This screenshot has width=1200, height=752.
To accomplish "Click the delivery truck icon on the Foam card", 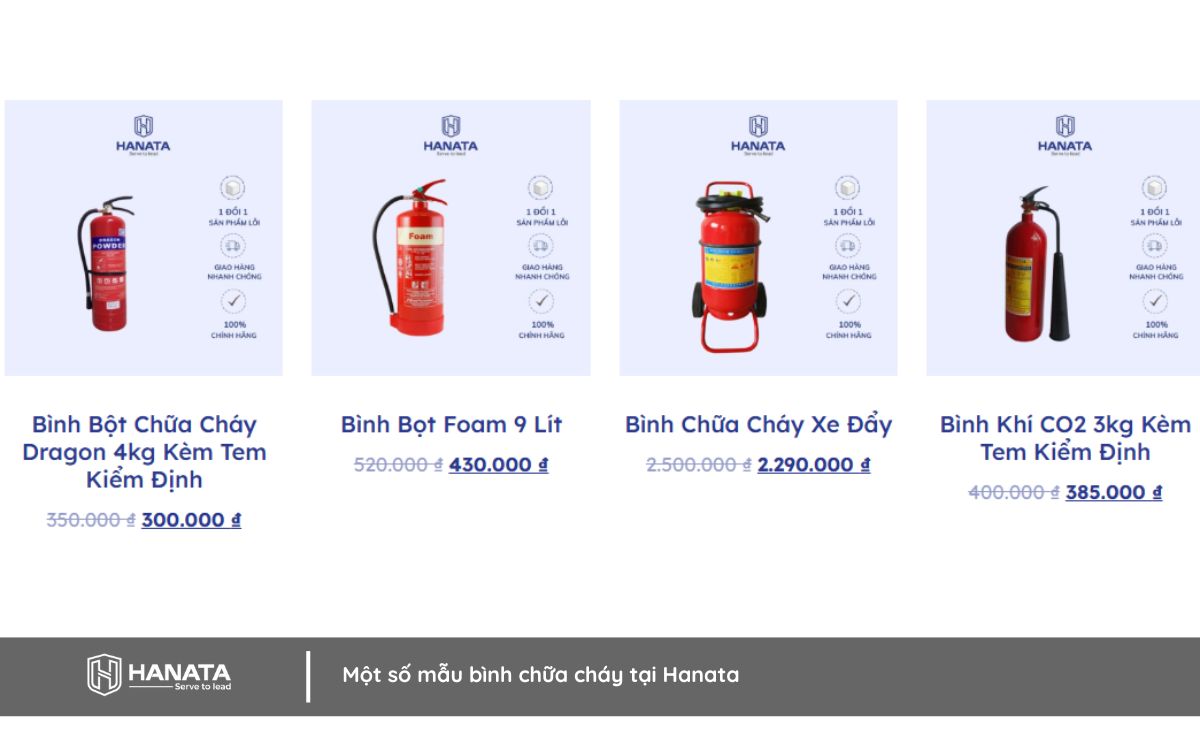I will (541, 245).
